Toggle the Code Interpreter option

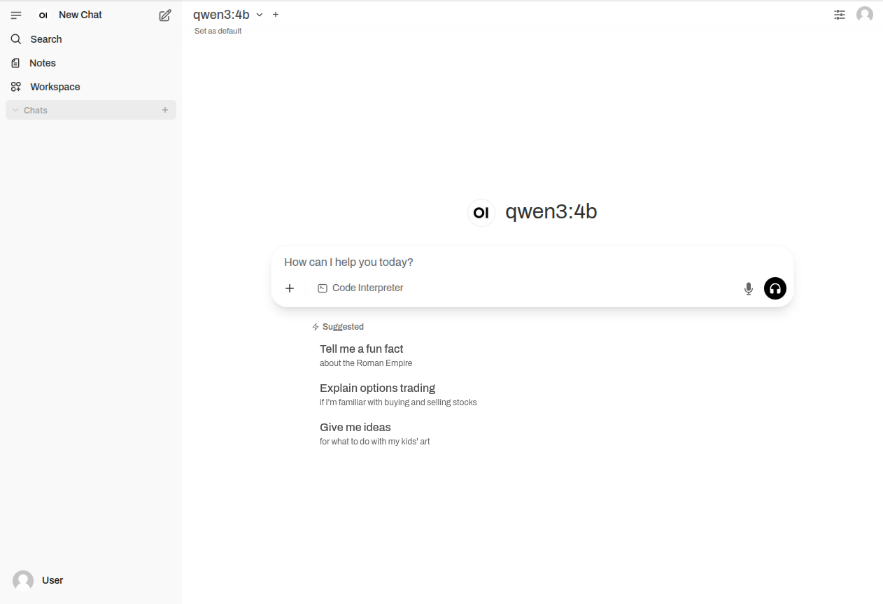pyautogui.click(x=360, y=288)
